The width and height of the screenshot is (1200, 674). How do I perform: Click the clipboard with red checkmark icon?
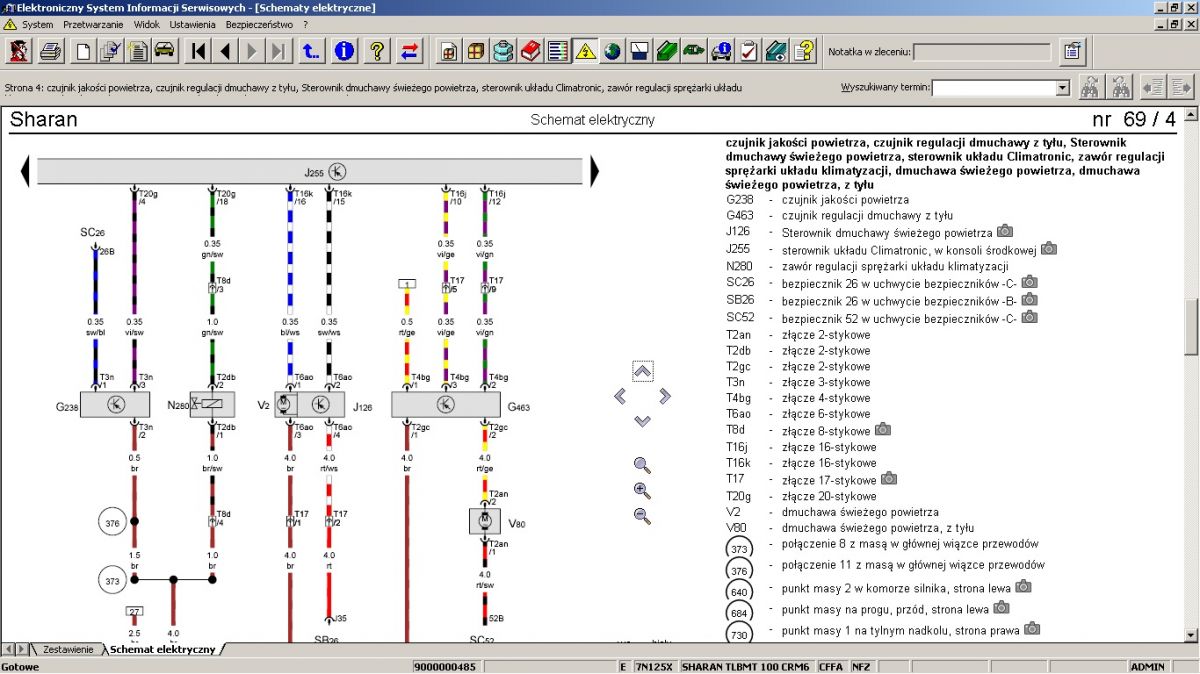pos(747,50)
